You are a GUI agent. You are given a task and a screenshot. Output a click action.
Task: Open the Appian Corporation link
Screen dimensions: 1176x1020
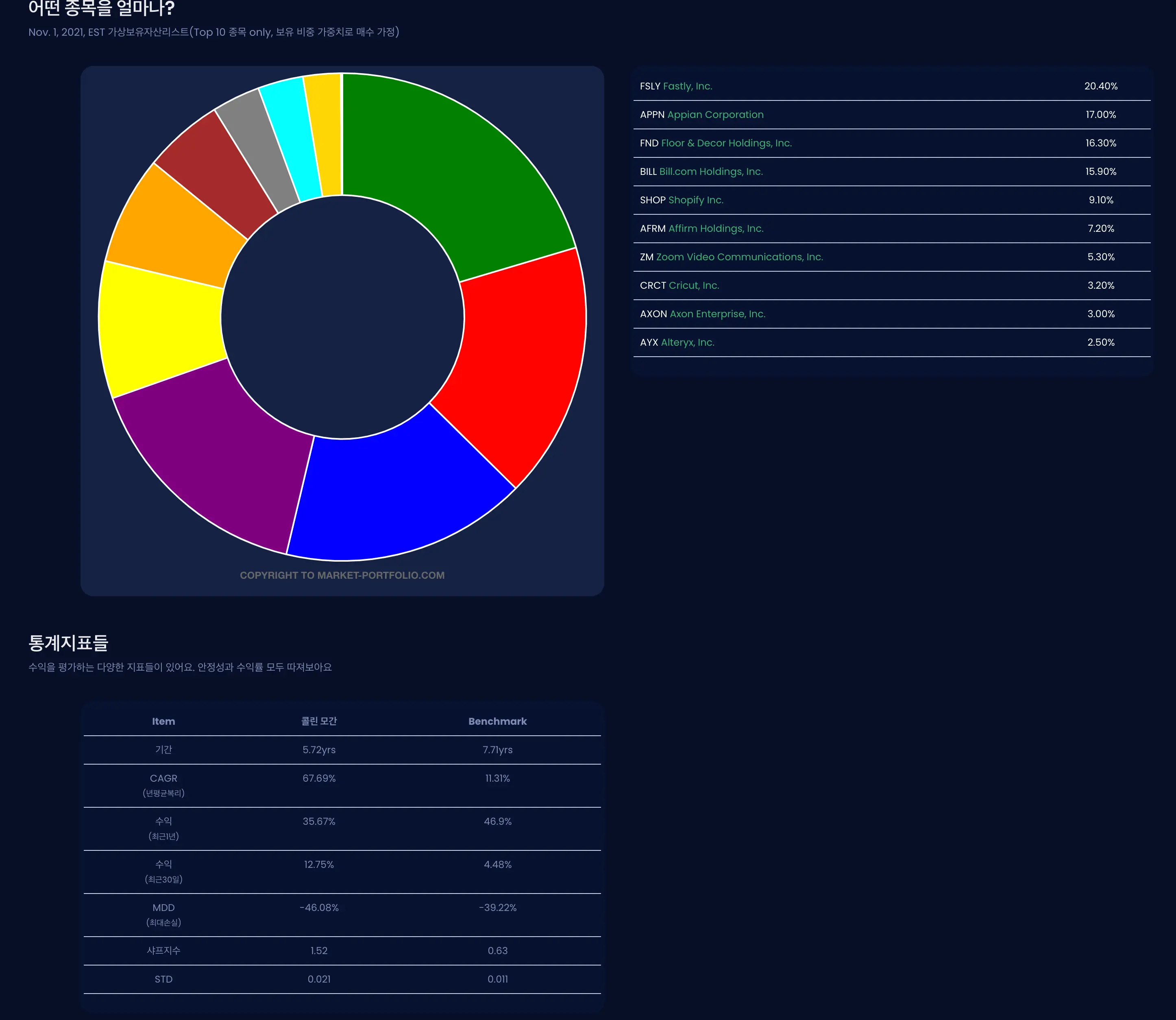(x=716, y=114)
